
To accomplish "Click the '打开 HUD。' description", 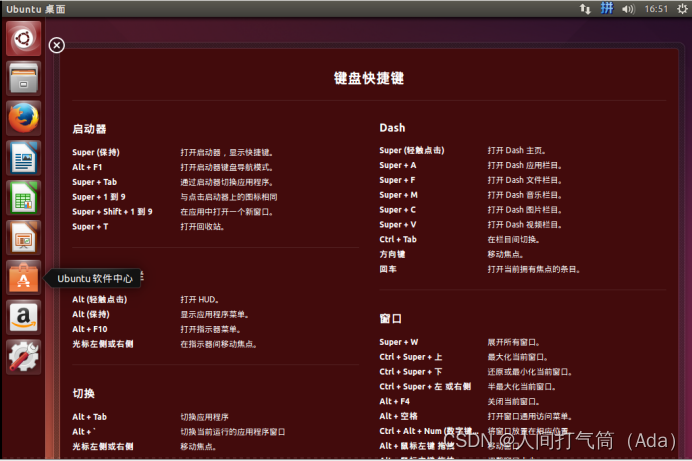I will tap(199, 300).
